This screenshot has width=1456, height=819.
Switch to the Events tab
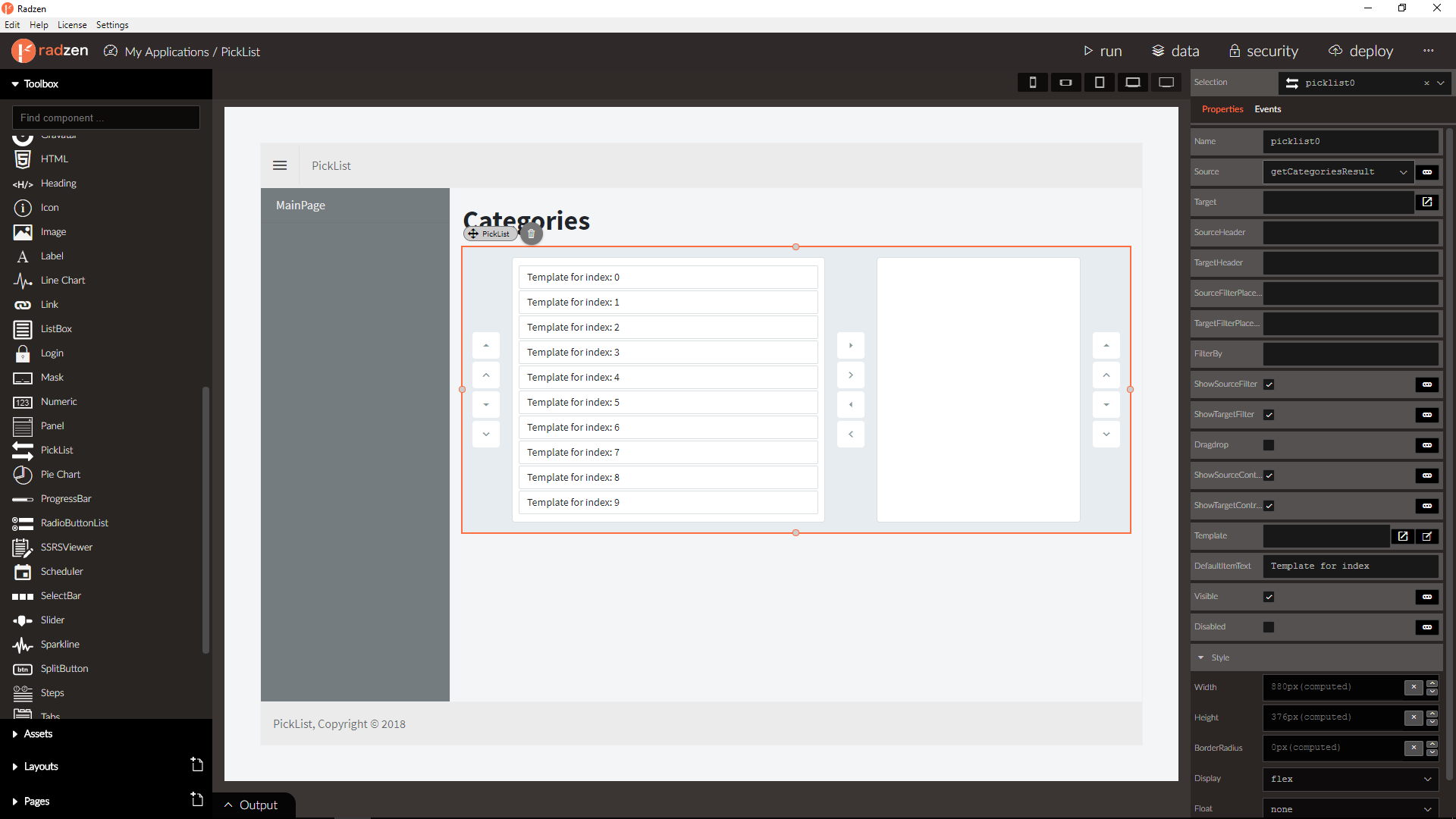pos(1267,109)
